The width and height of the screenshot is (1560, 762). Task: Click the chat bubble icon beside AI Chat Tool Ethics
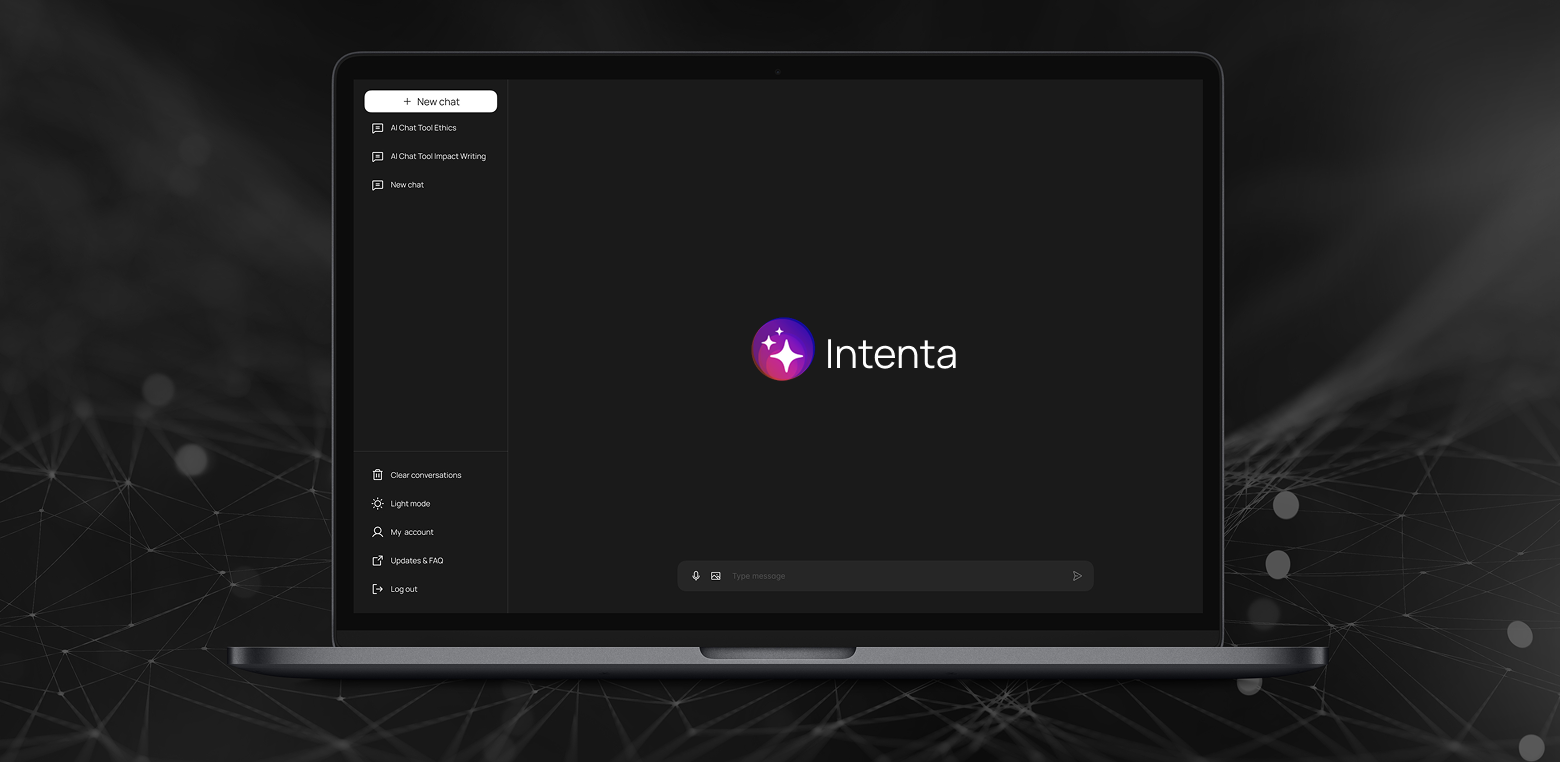click(x=377, y=128)
